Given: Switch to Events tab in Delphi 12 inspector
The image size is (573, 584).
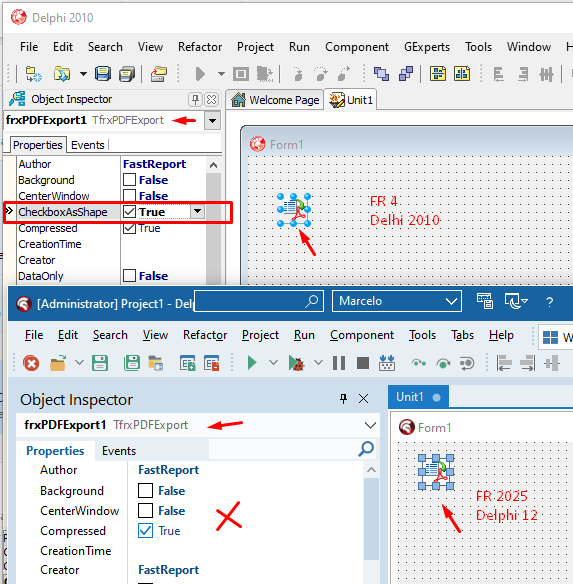Looking at the screenshot, I should (119, 451).
